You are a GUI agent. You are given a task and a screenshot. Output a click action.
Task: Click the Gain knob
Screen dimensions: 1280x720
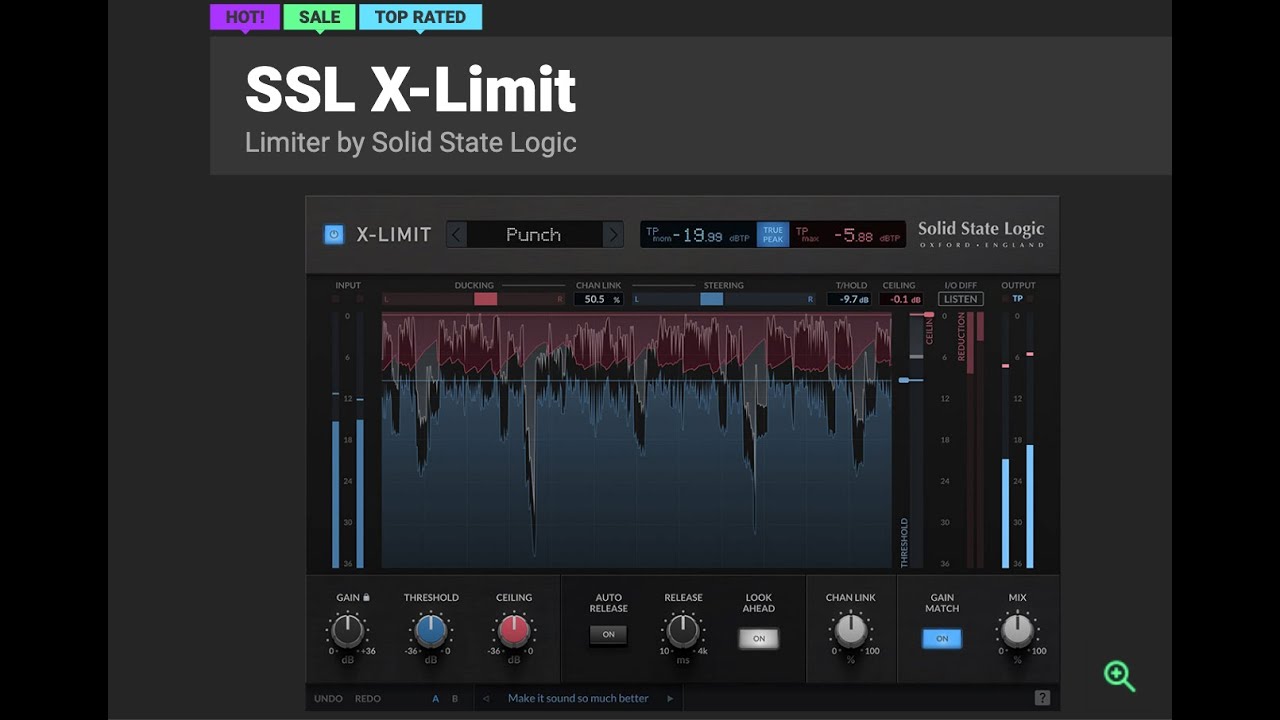[x=347, y=631]
